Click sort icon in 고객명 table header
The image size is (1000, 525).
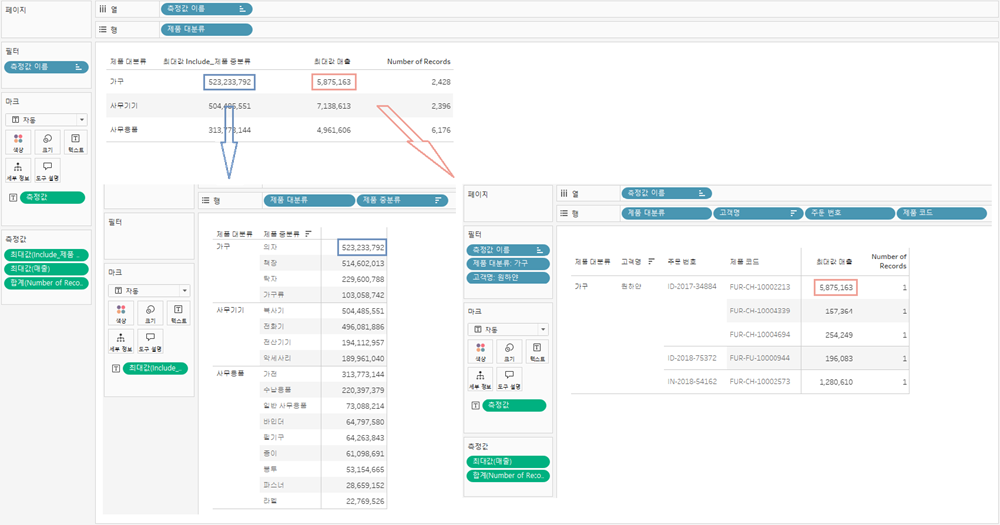point(651,262)
